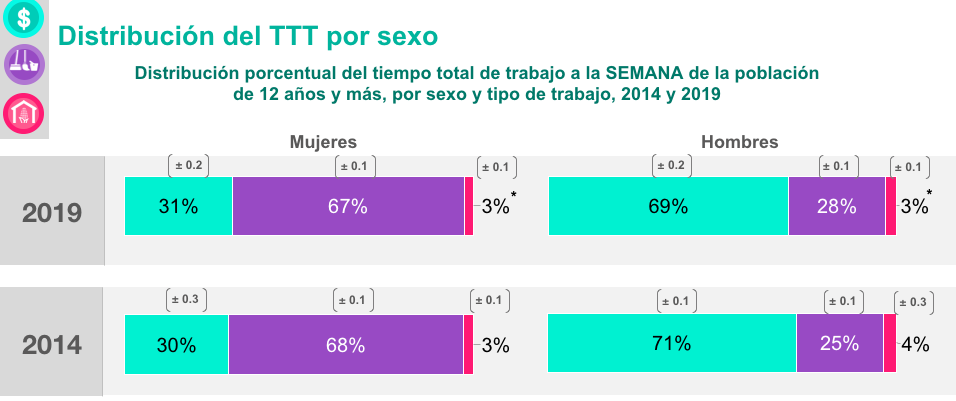Select the 2014 row label
Image resolution: width=956 pixels, height=401 pixels.
pyautogui.click(x=52, y=345)
